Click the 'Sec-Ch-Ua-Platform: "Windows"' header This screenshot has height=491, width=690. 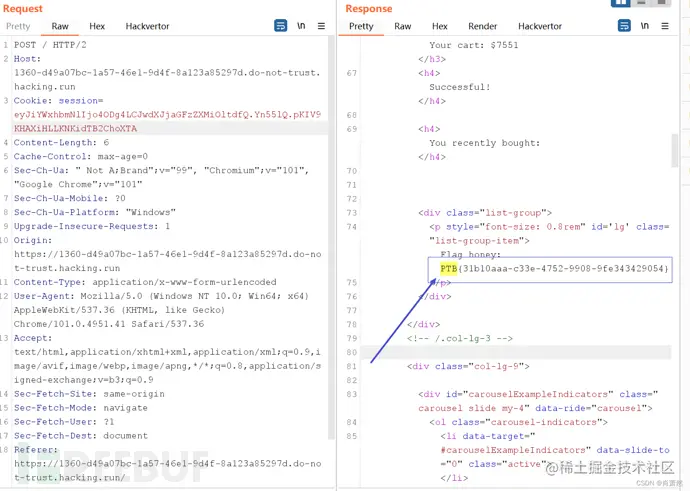click(x=95, y=213)
